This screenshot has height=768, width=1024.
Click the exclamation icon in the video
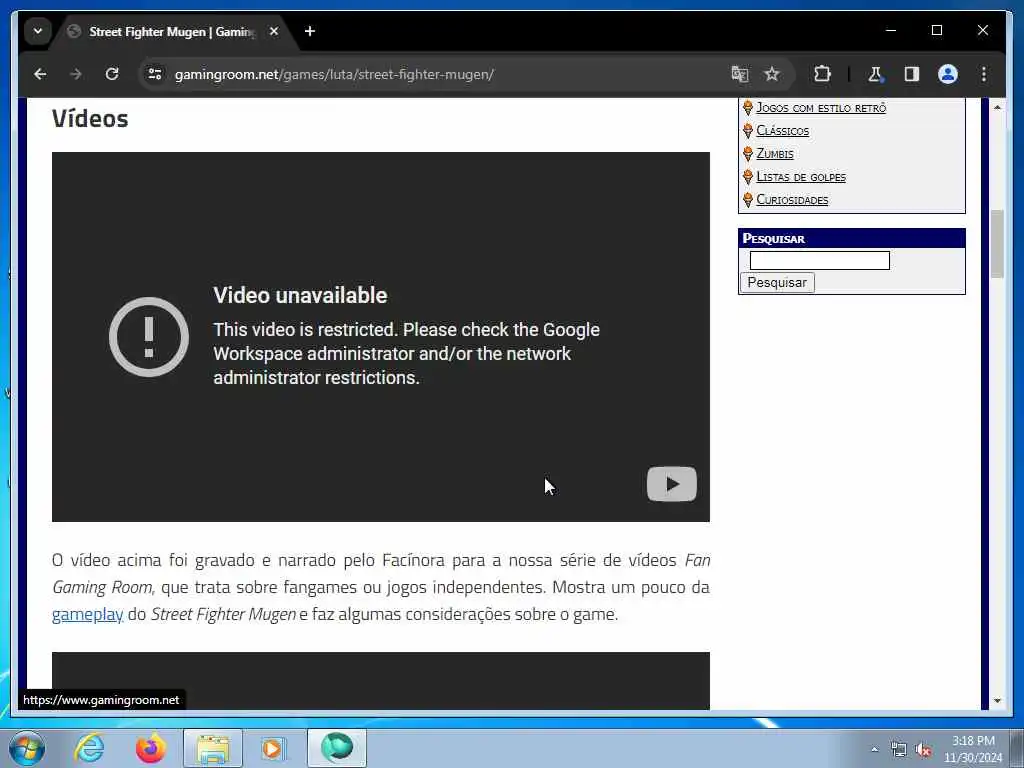click(x=149, y=337)
